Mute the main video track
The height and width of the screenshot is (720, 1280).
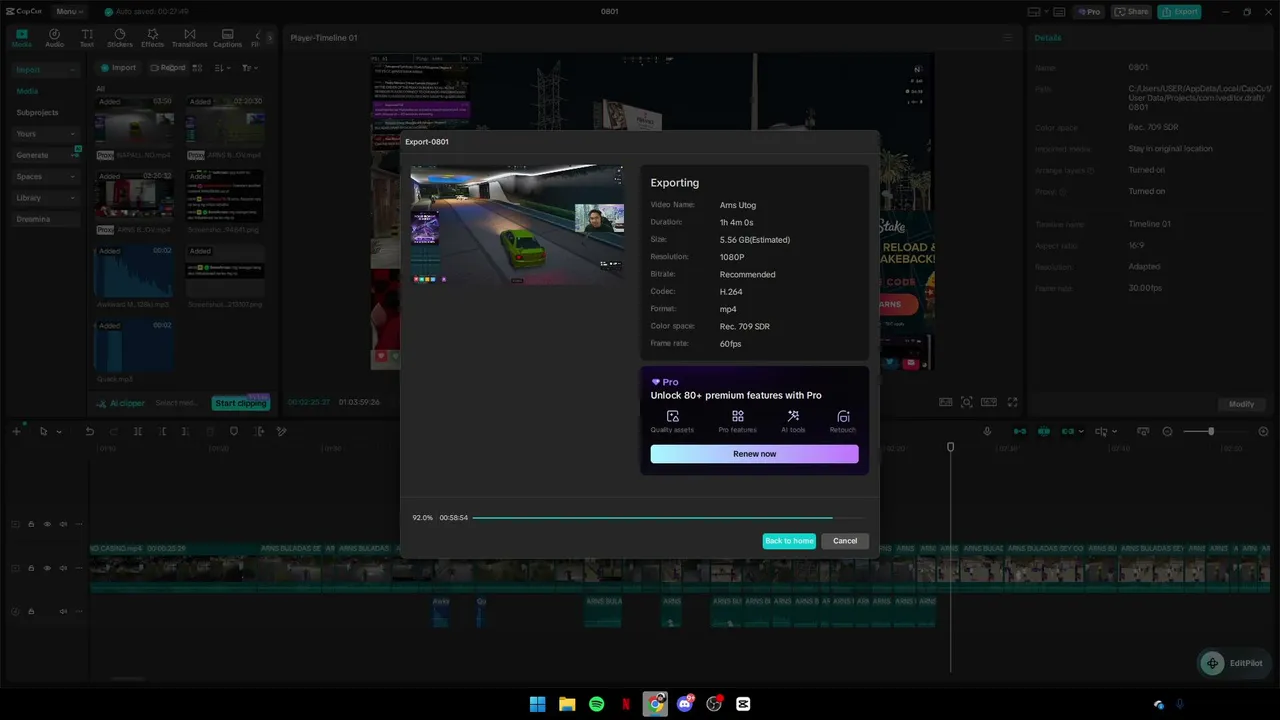click(x=63, y=568)
